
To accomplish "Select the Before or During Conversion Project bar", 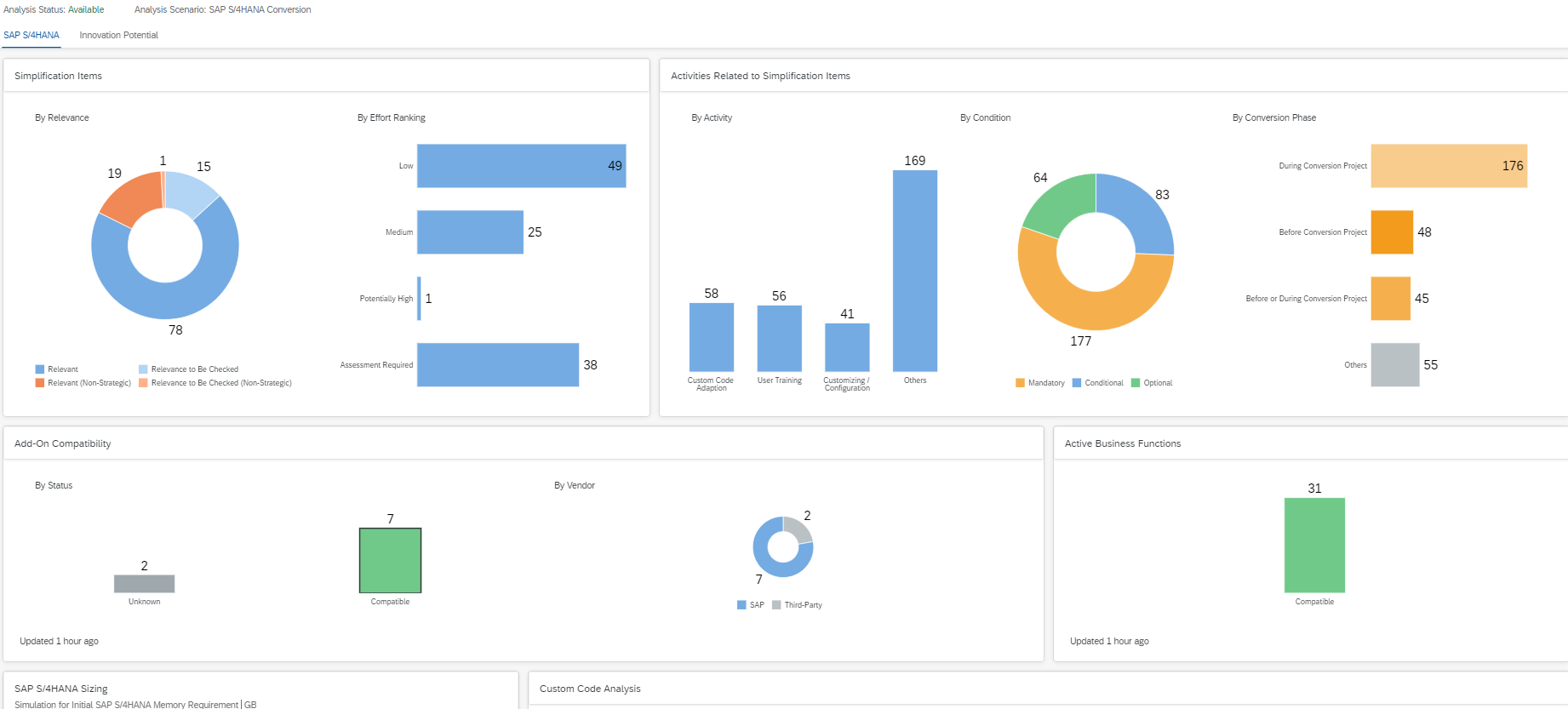I will [x=1391, y=299].
